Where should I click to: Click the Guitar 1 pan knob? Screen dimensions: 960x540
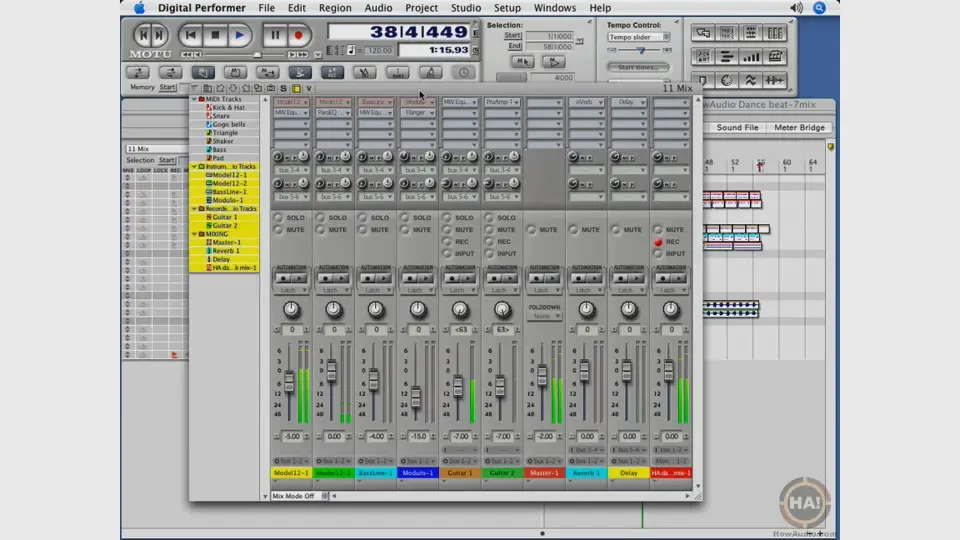point(460,310)
